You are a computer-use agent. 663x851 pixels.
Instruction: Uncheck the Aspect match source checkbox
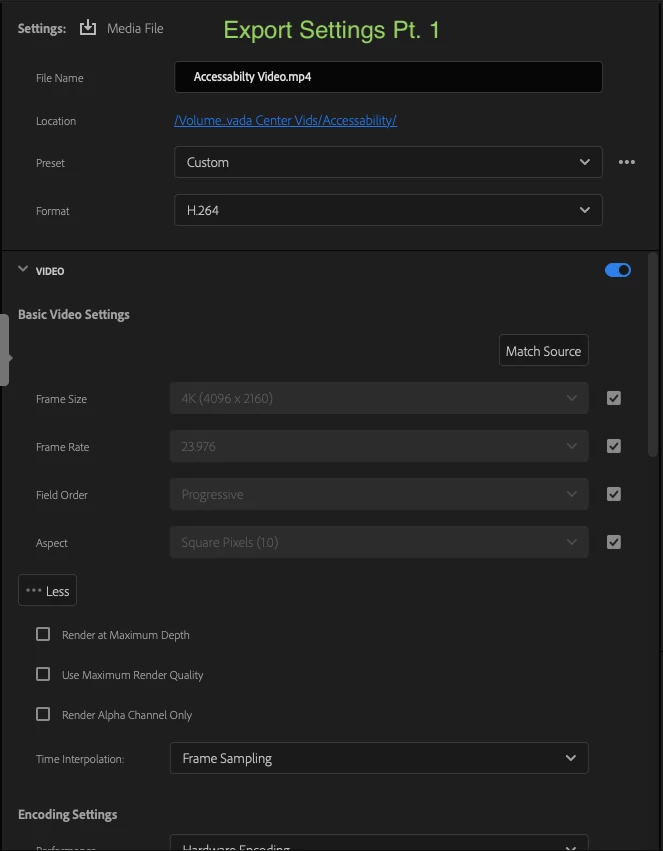point(614,542)
